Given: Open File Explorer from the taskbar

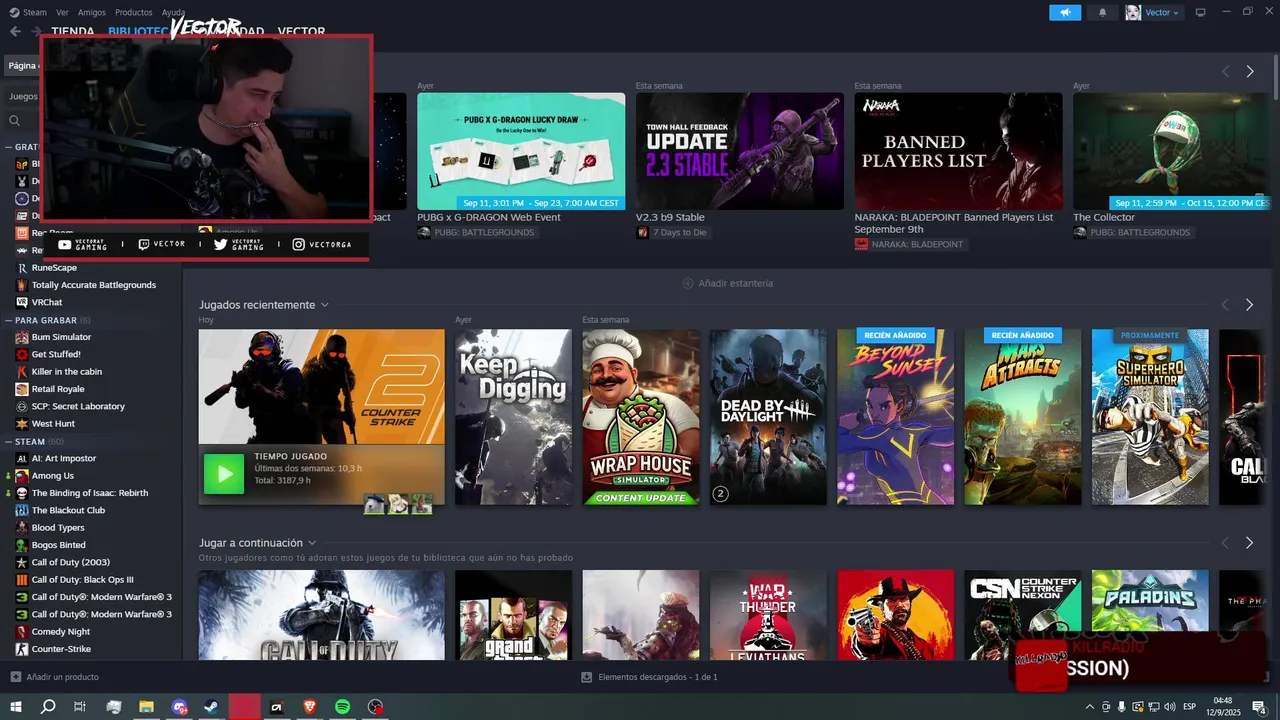Looking at the screenshot, I should coord(146,706).
